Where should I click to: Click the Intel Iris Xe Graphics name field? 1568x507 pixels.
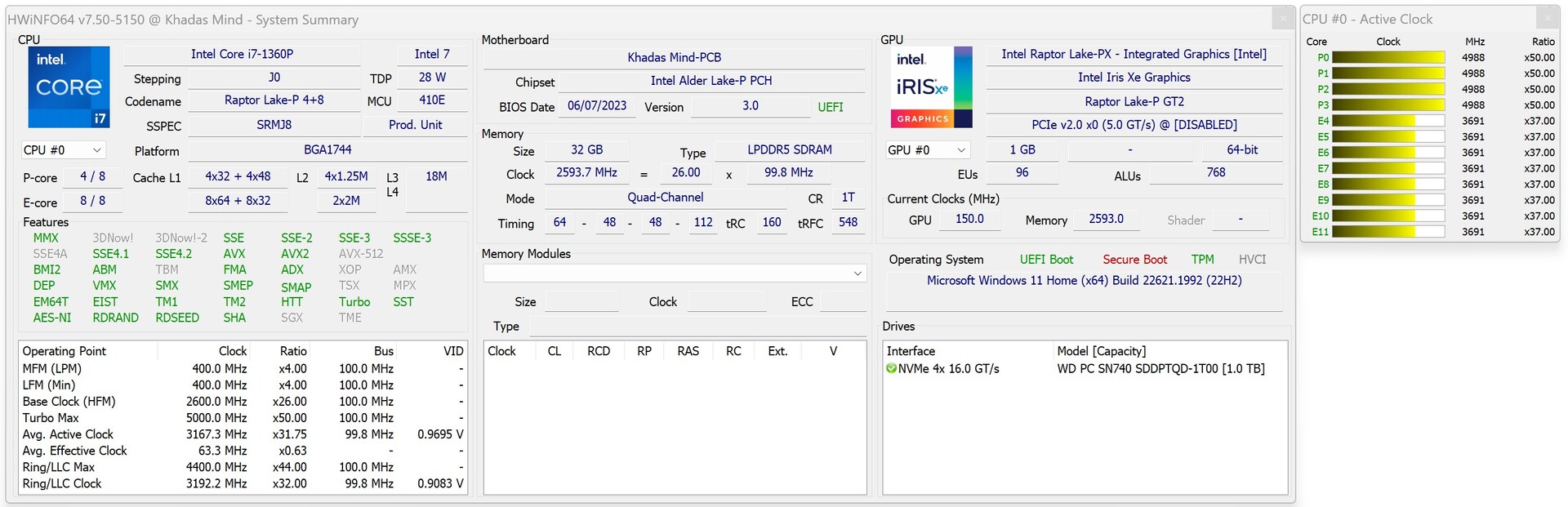pos(1134,78)
